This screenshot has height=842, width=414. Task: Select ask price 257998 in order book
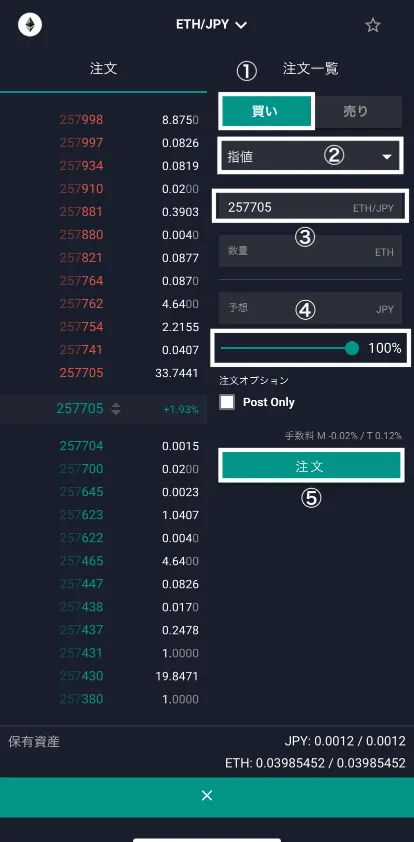[81, 120]
